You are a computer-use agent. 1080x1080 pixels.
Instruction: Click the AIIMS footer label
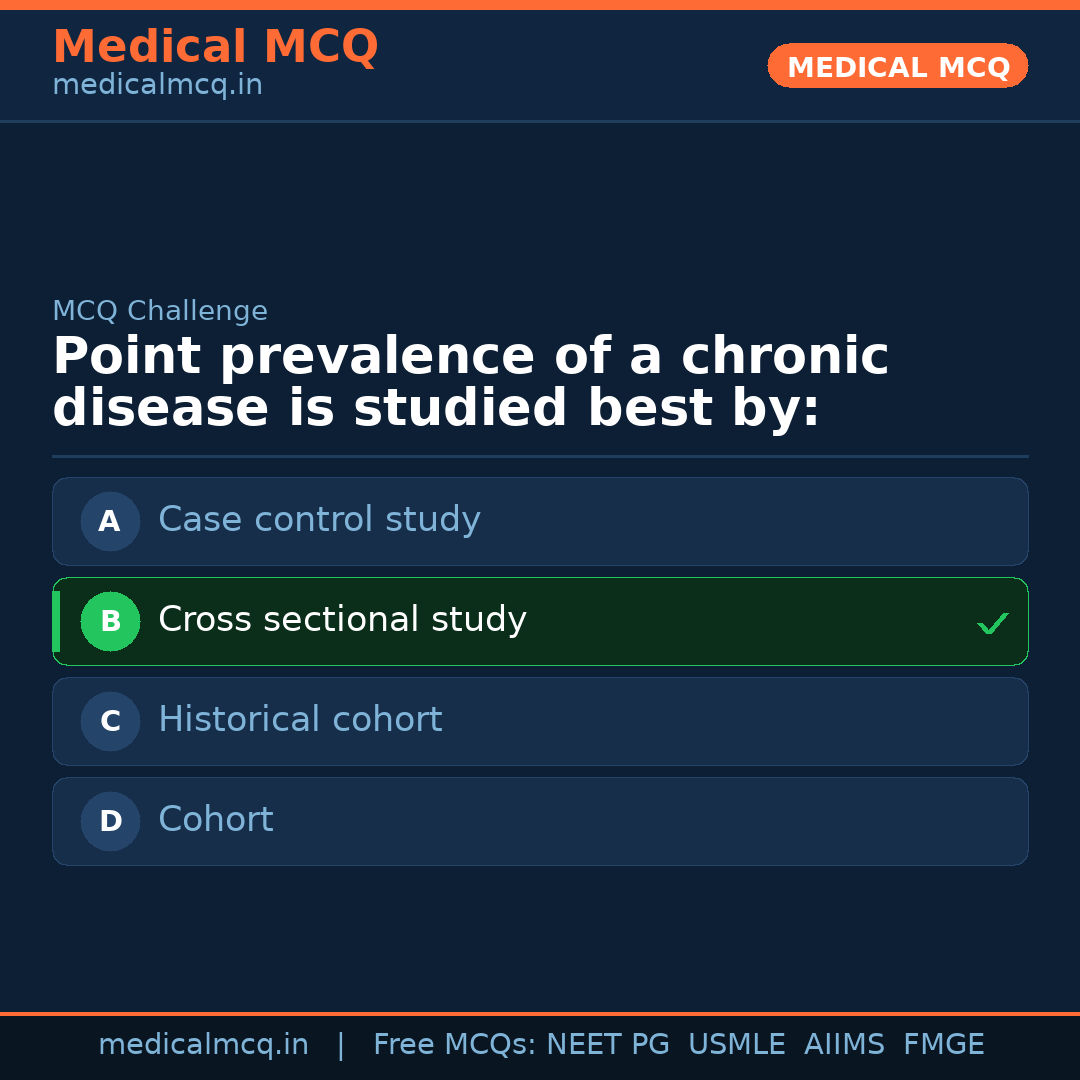(845, 1043)
